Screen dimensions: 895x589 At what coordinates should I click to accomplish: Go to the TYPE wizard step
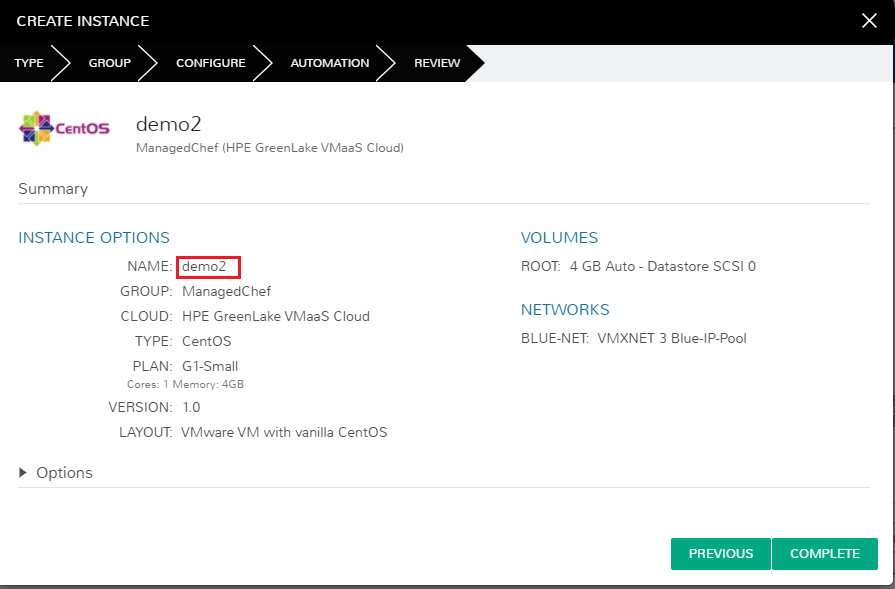[29, 63]
